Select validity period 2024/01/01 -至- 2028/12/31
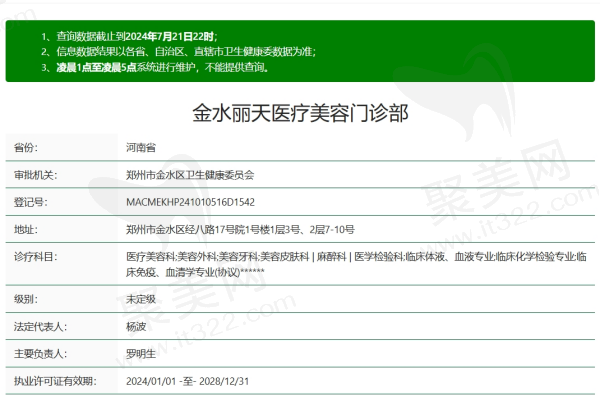Image resolution: width=600 pixels, height=396 pixels. coord(188,381)
